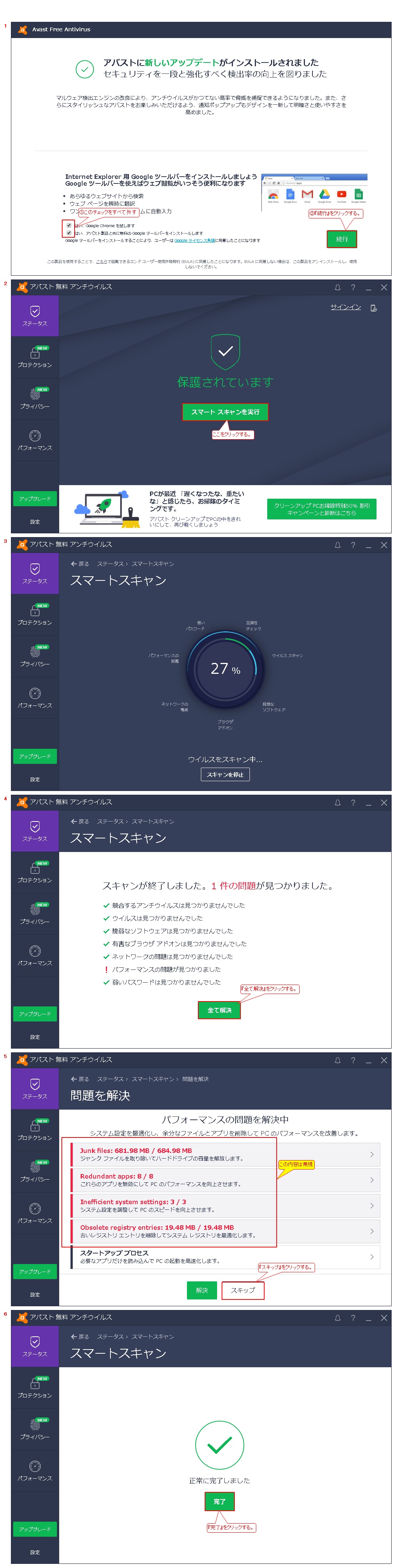The height and width of the screenshot is (1568, 395).
Task: Click the help icon in the スキャンが終了しました window
Action: [x=353, y=802]
